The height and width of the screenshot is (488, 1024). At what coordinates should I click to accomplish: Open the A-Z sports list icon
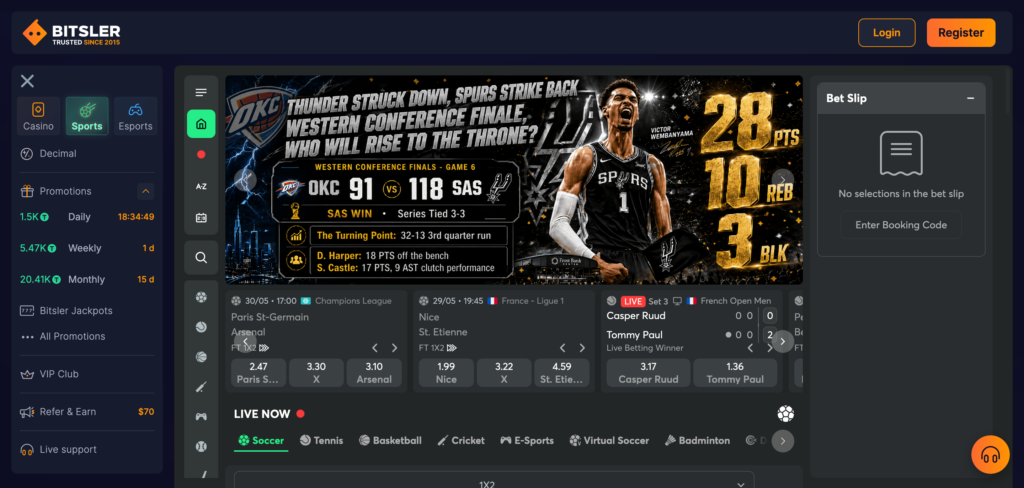click(x=201, y=186)
